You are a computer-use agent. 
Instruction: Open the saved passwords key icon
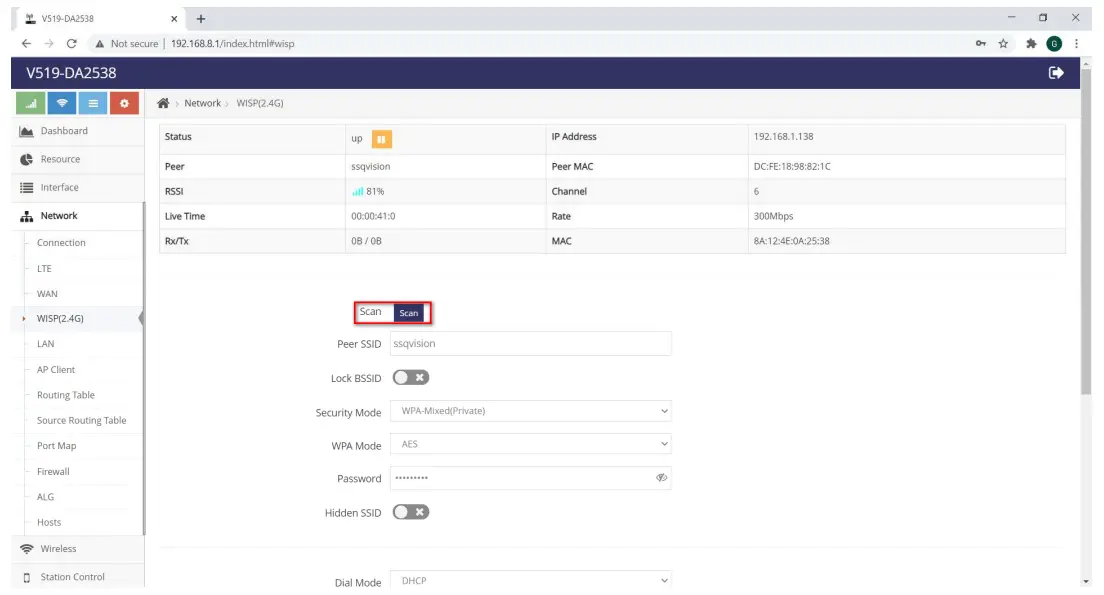(x=981, y=44)
